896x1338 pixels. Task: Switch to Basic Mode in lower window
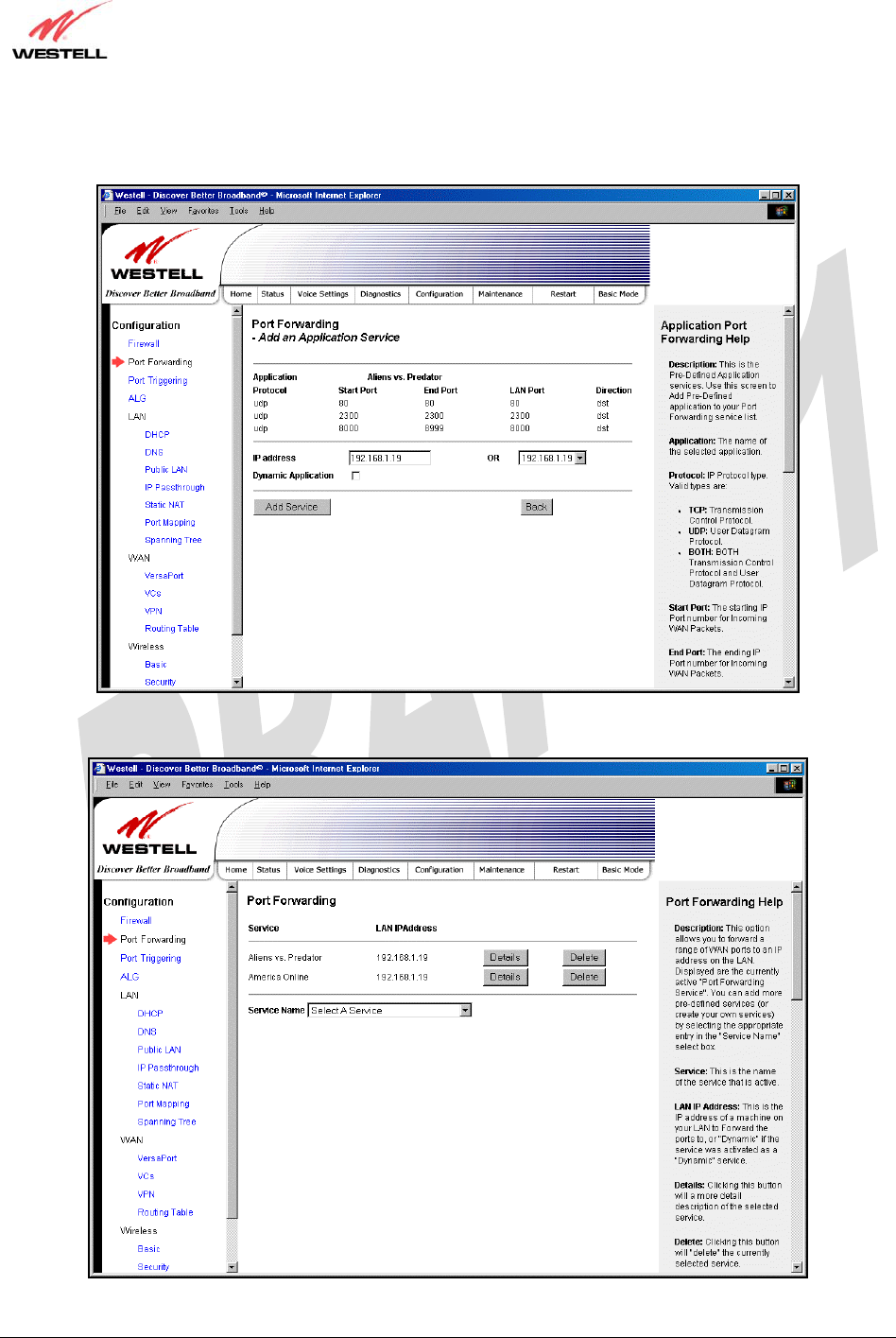pos(623,870)
